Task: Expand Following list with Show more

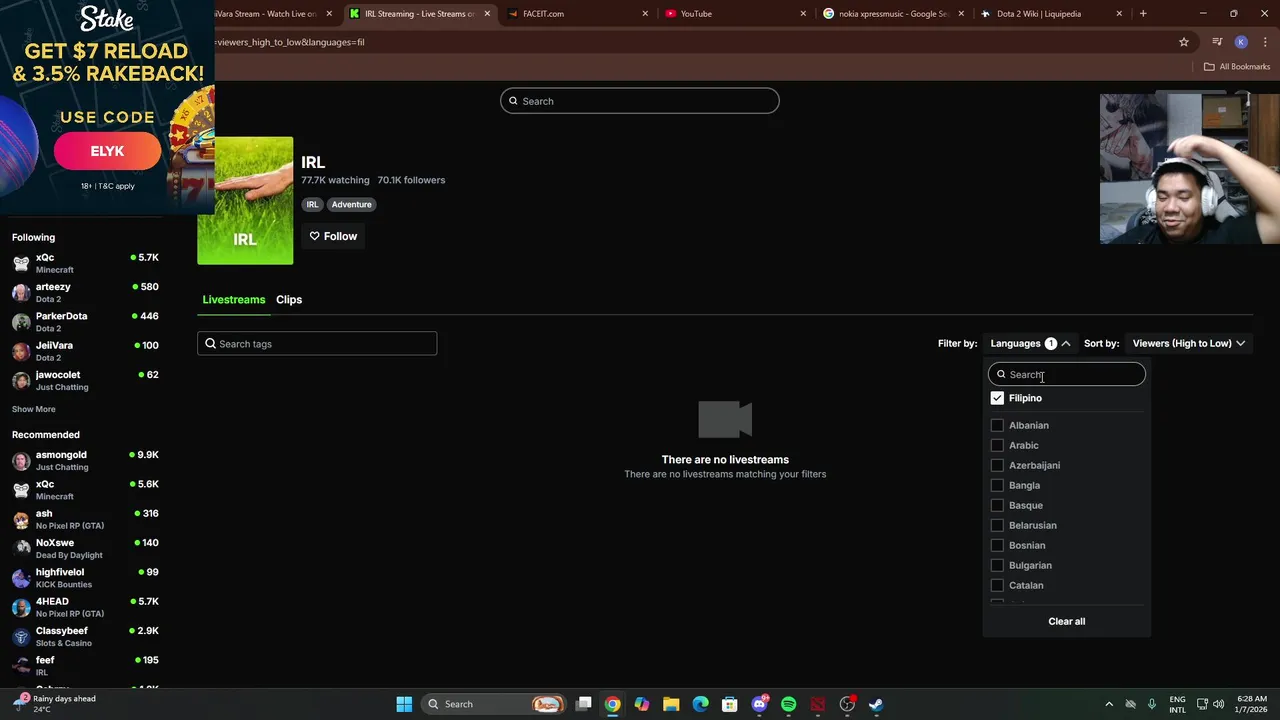Action: click(33, 409)
